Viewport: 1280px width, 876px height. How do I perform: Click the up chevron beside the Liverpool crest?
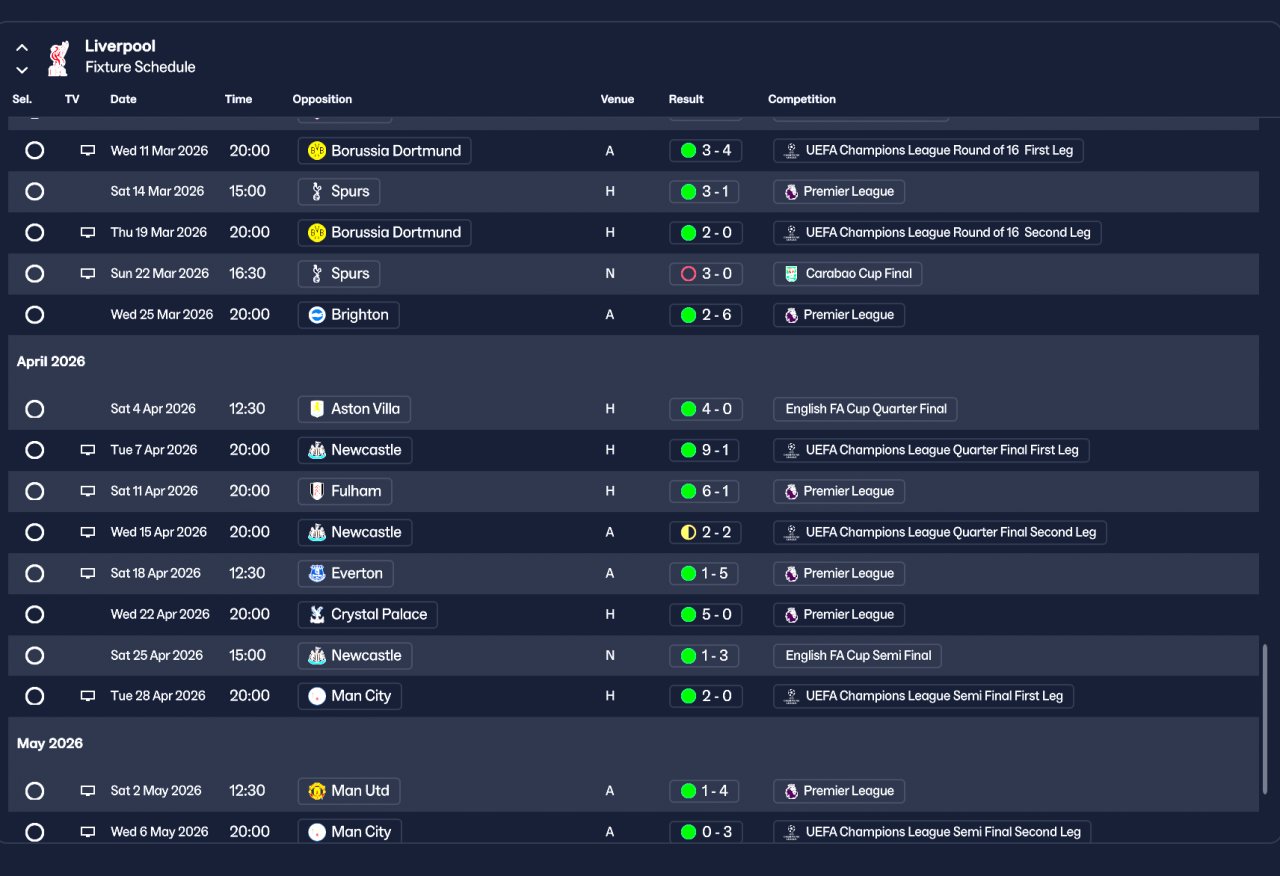click(x=22, y=47)
